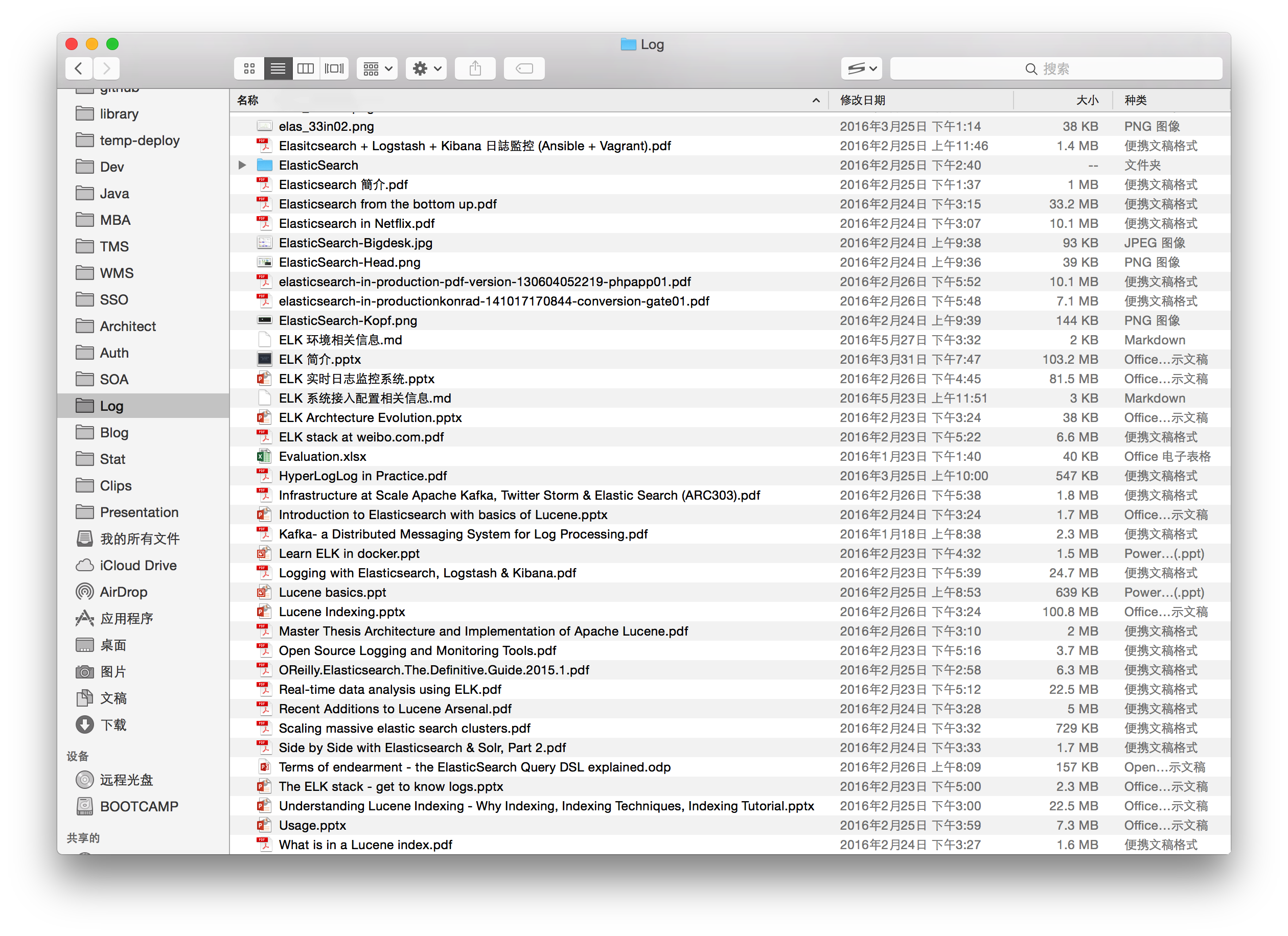Image resolution: width=1288 pixels, height=936 pixels.
Task: Switch to Cover Flow view
Action: (x=334, y=68)
